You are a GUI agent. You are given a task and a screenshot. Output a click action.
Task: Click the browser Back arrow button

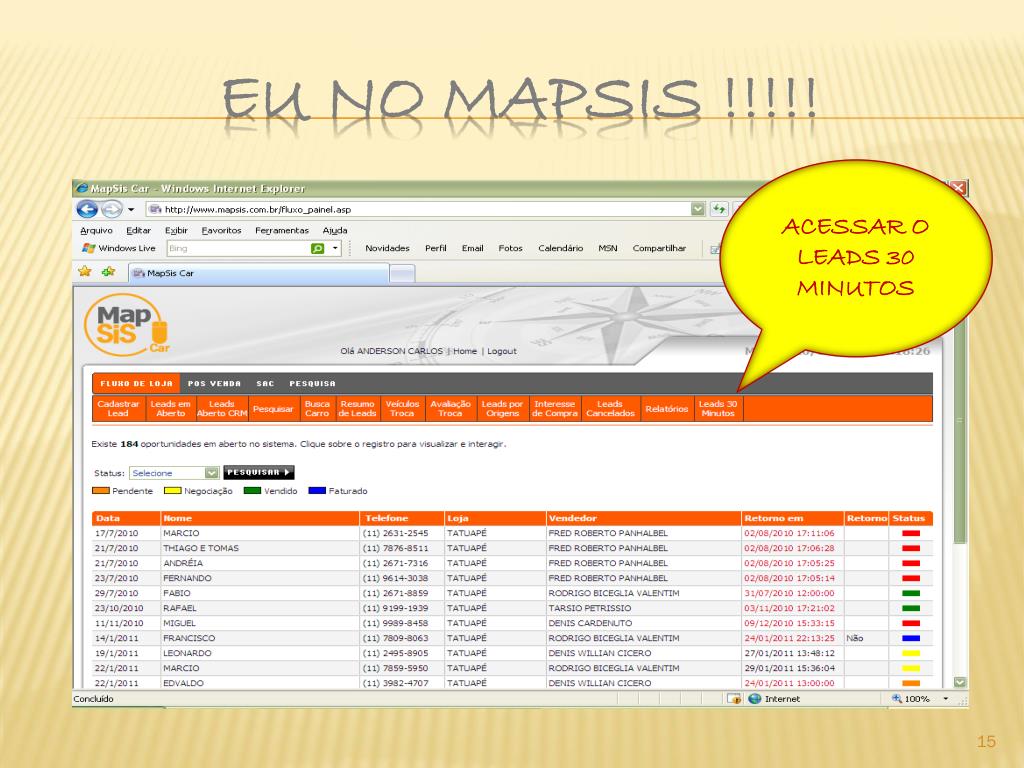click(87, 209)
